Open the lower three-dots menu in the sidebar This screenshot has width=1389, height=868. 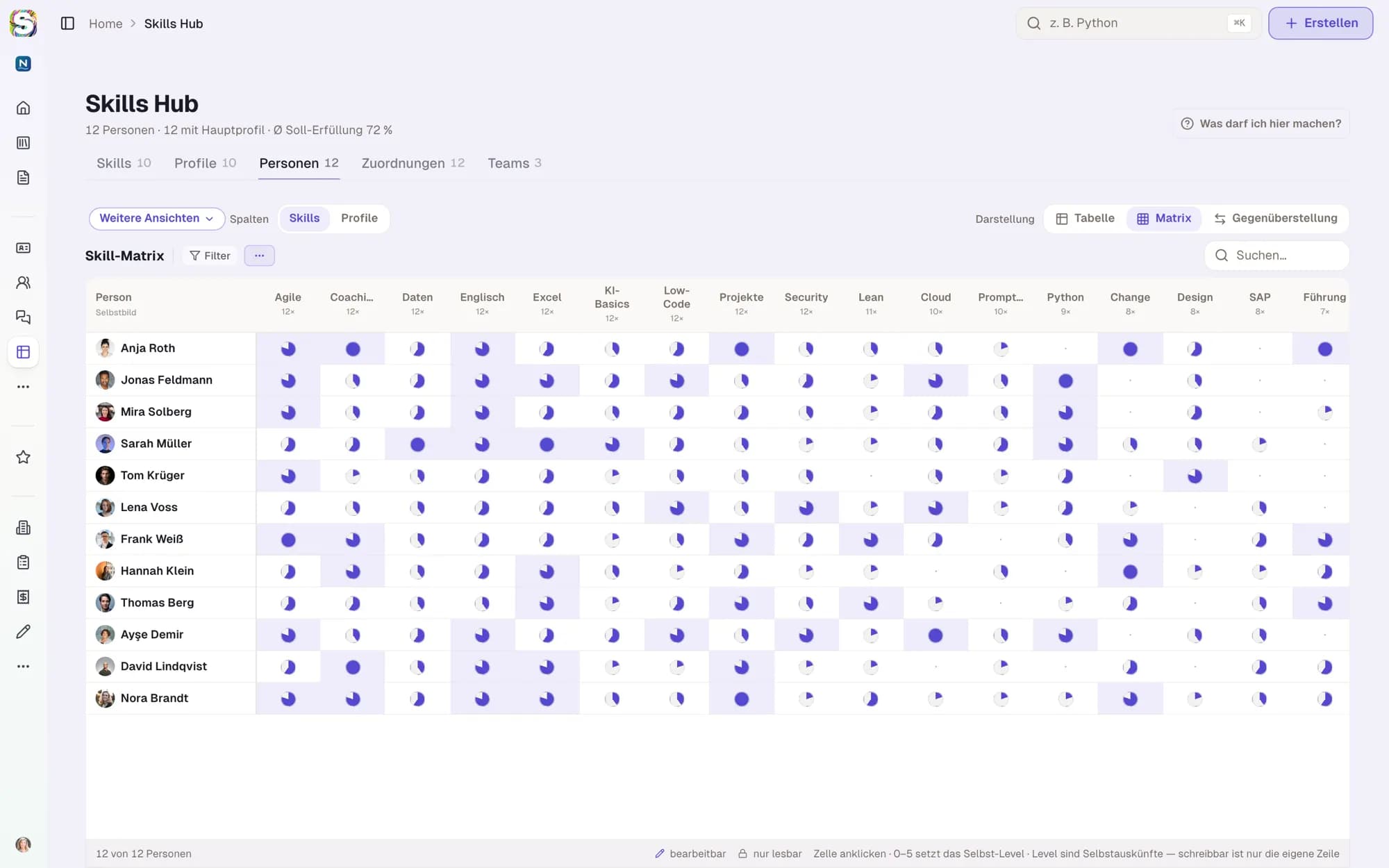pyautogui.click(x=23, y=667)
